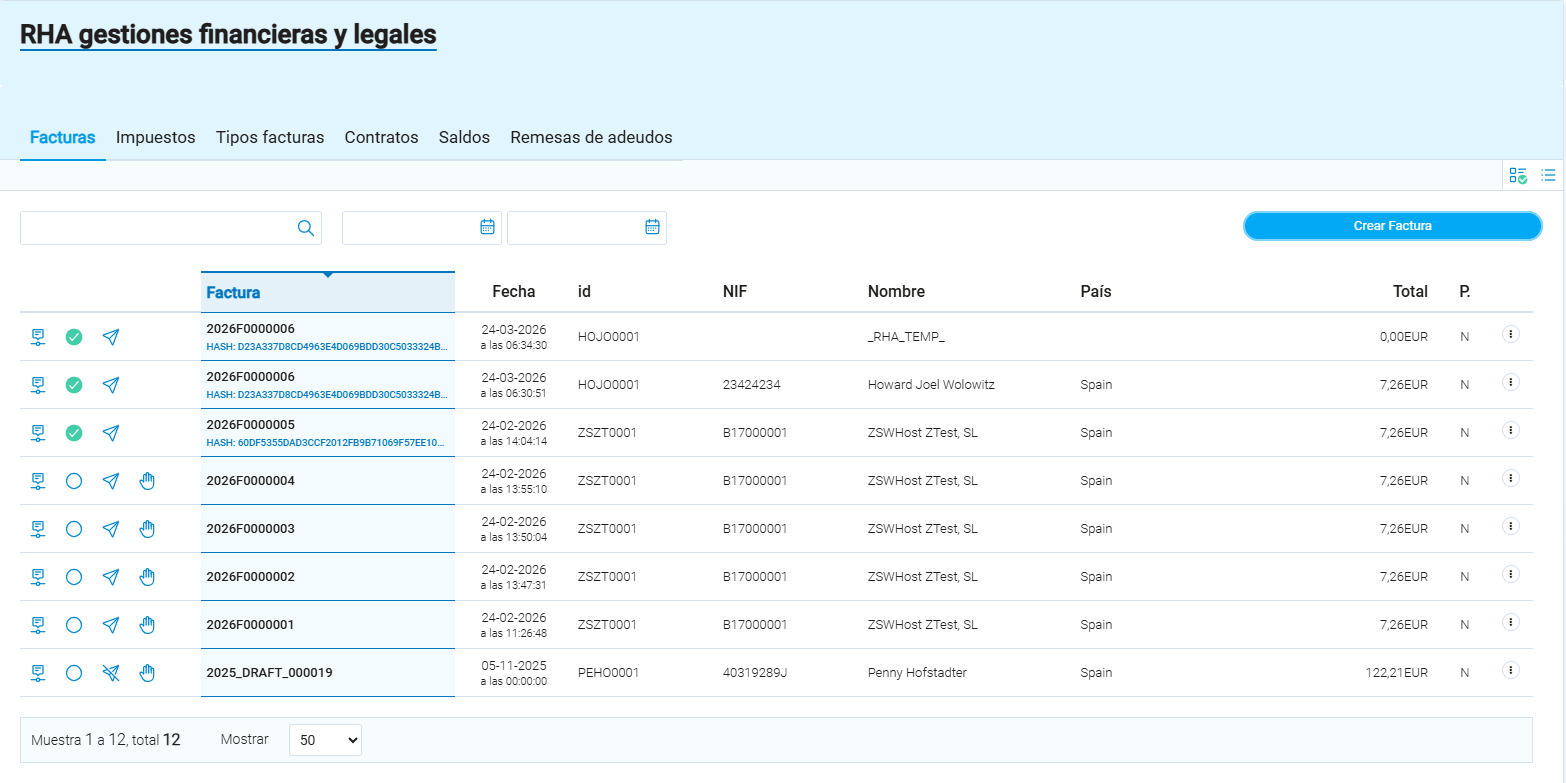Switch to the Impuestos tab

pos(155,137)
